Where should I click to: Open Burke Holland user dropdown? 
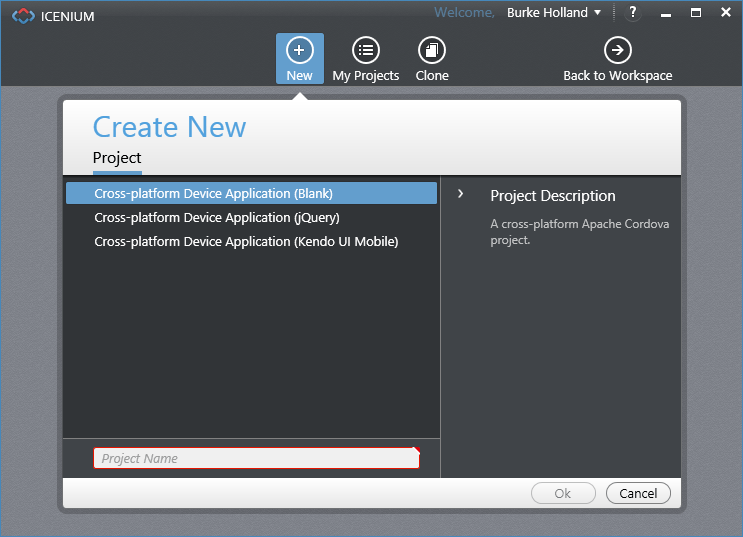(554, 13)
